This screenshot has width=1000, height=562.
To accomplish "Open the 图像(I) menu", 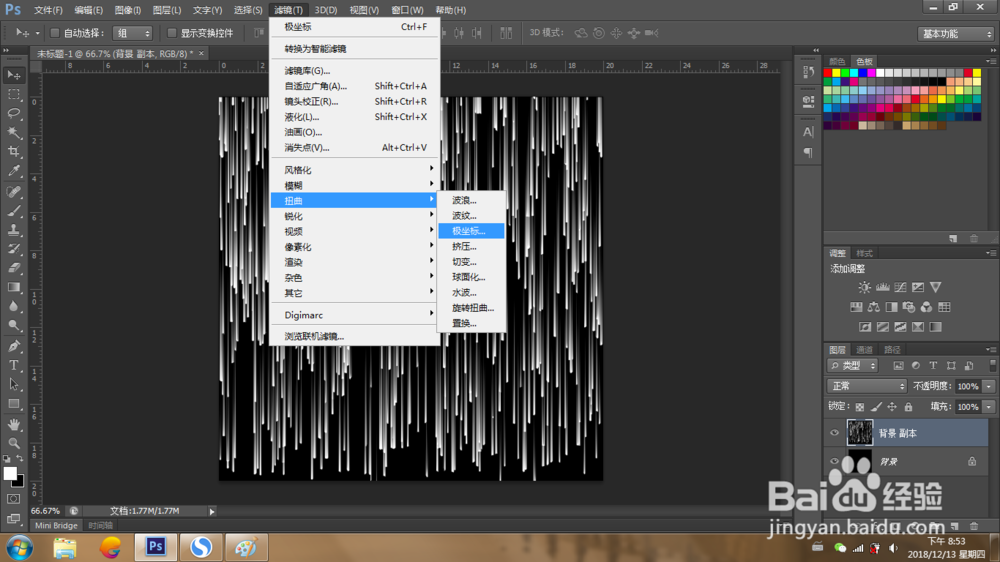I will [128, 10].
